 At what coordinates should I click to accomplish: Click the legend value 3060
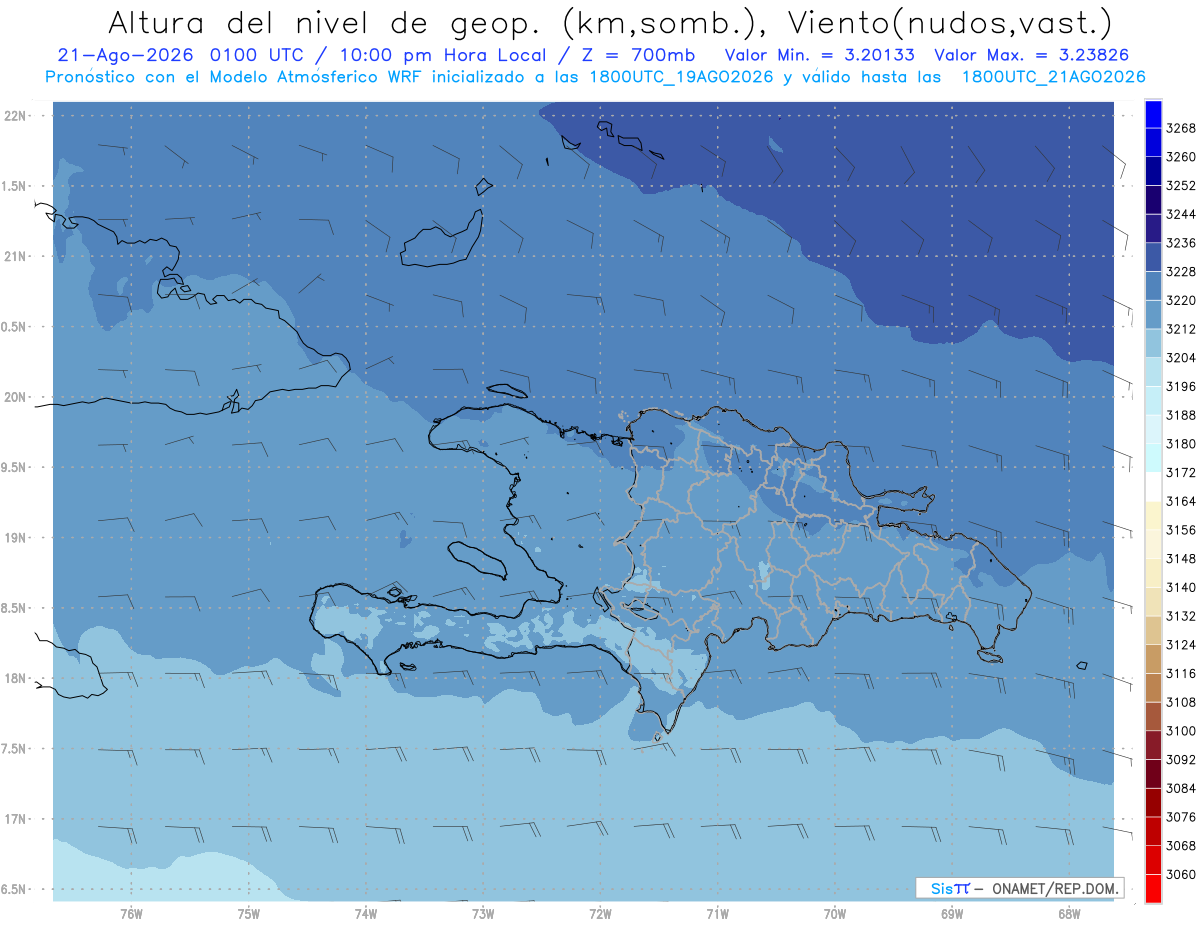point(1181,874)
